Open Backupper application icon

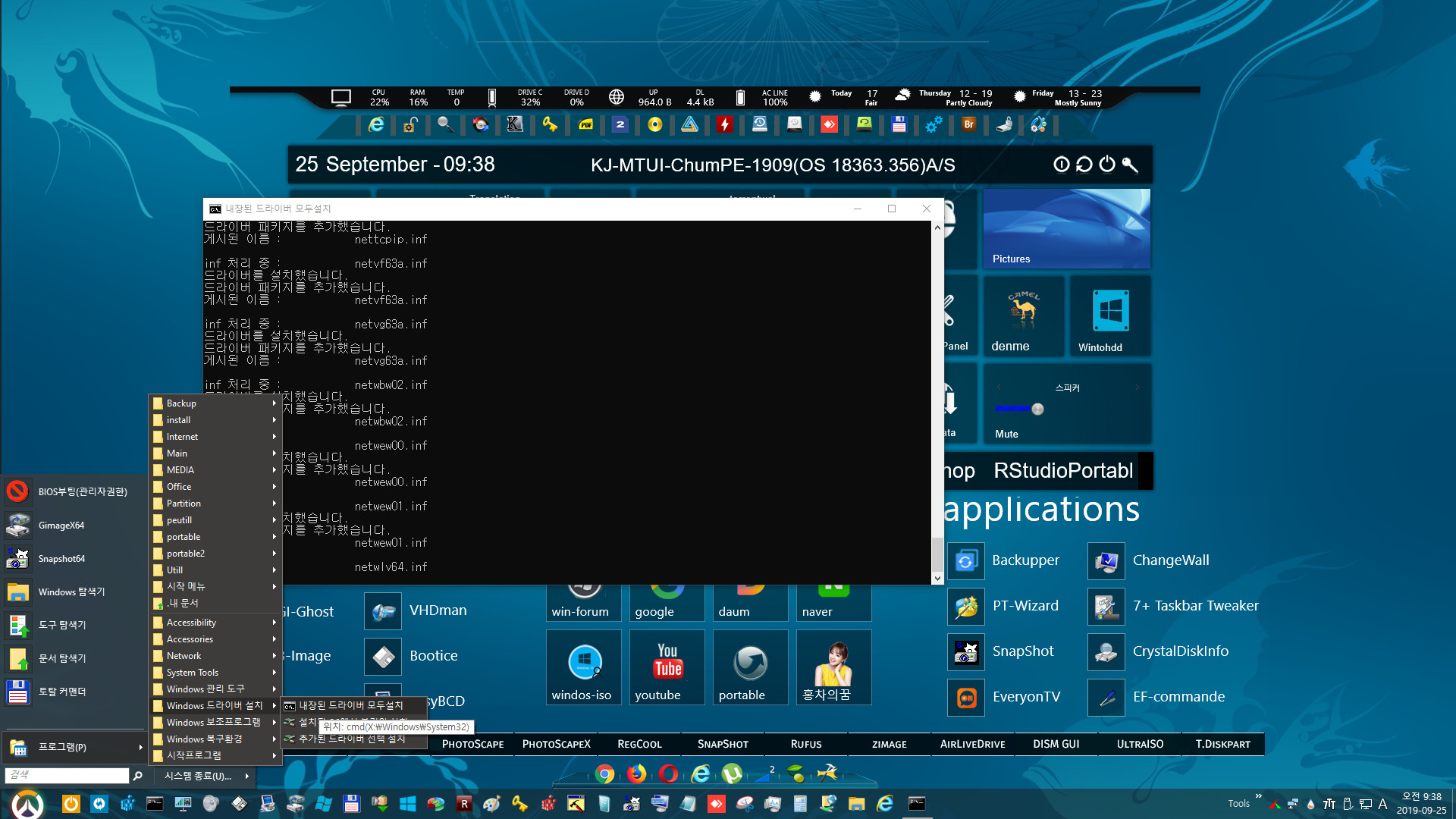point(965,561)
